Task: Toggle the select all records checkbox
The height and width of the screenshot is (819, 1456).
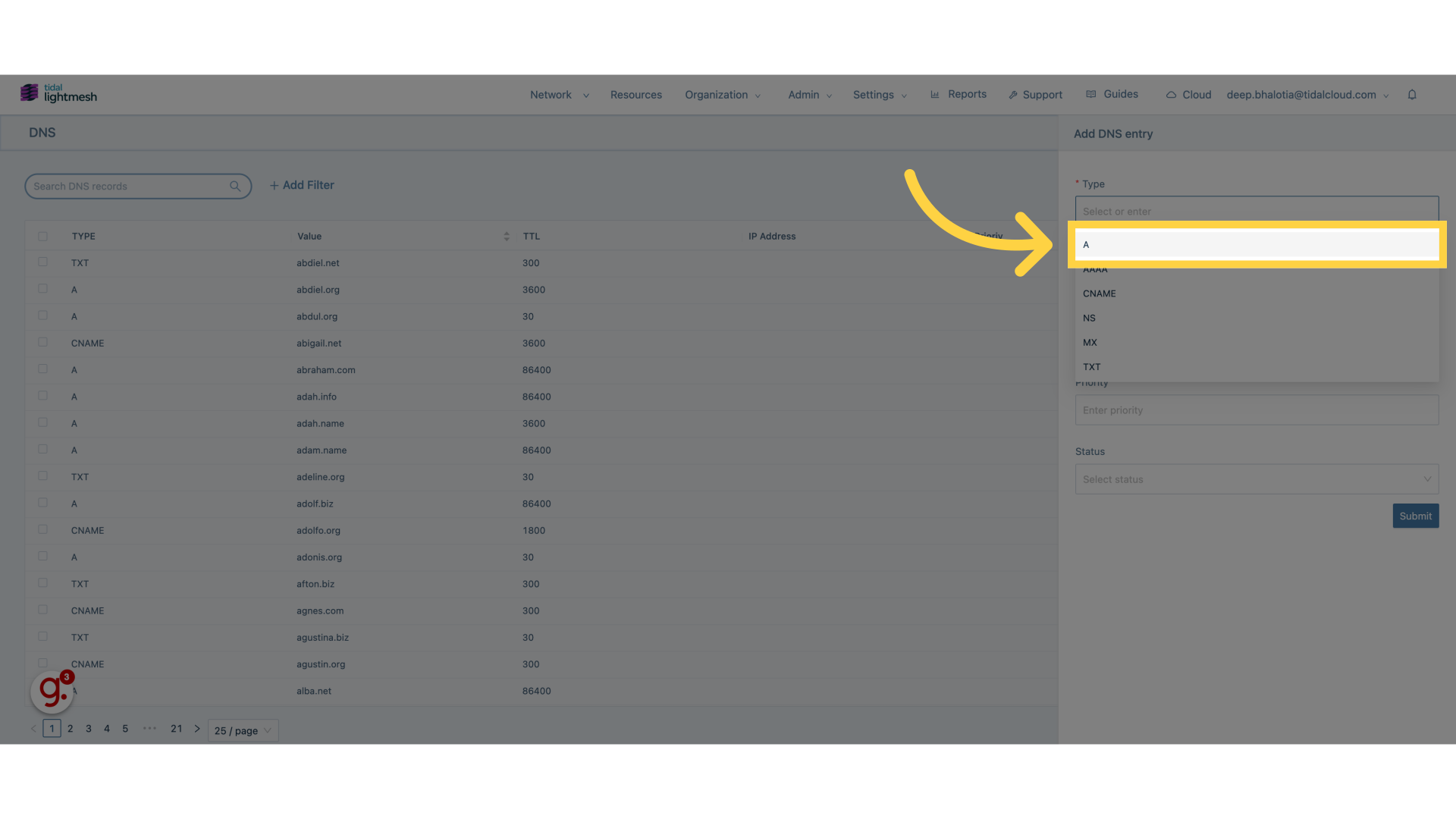Action: (x=43, y=236)
